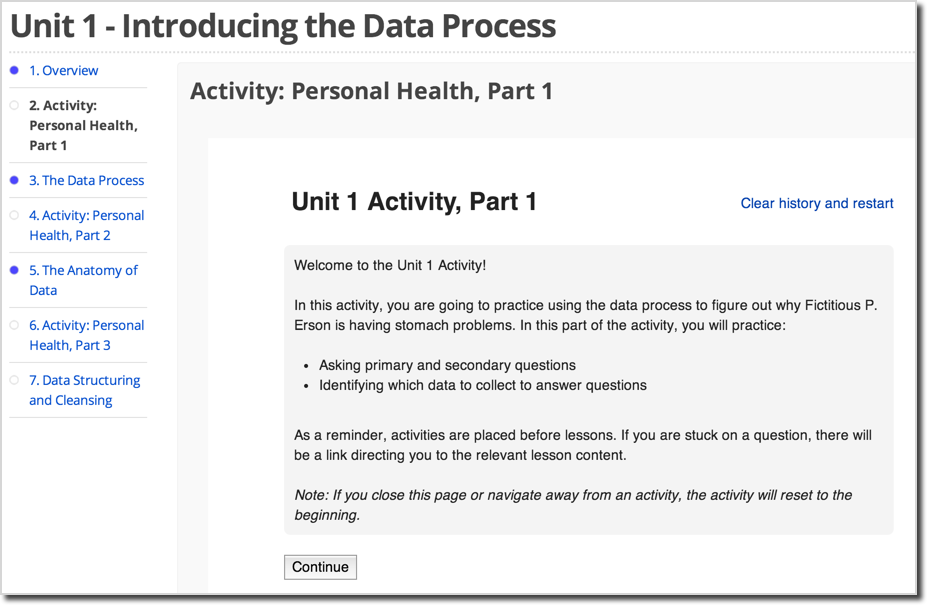
Task: Click the Activity: Personal Health, Part 1 page heading
Action: [x=371, y=91]
